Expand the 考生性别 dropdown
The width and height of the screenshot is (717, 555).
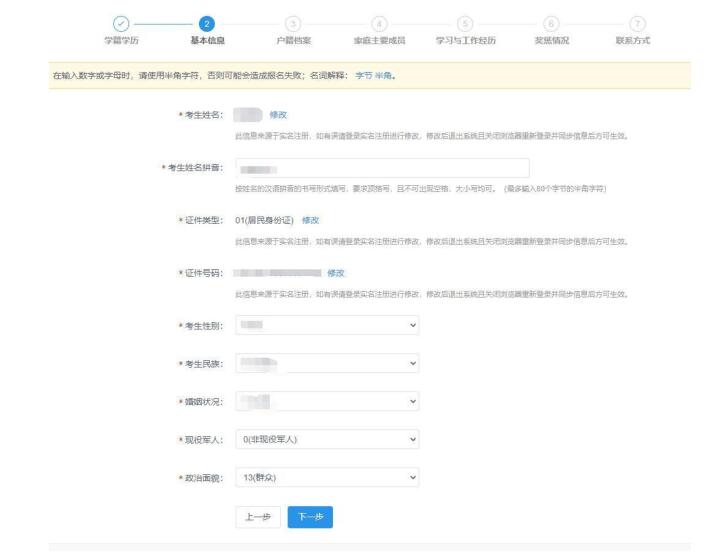[327, 325]
